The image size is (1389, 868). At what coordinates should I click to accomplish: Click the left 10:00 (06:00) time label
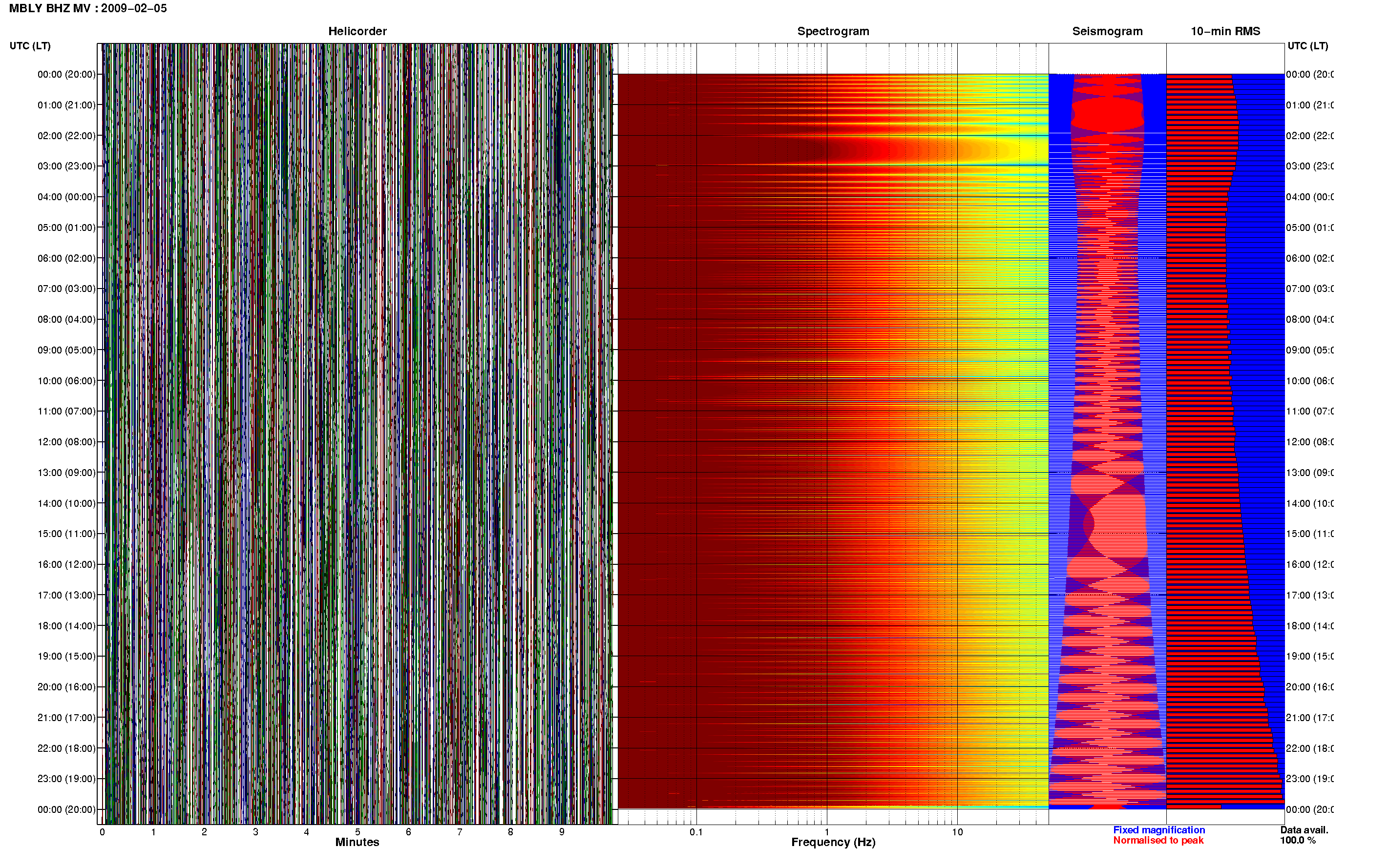(x=66, y=381)
